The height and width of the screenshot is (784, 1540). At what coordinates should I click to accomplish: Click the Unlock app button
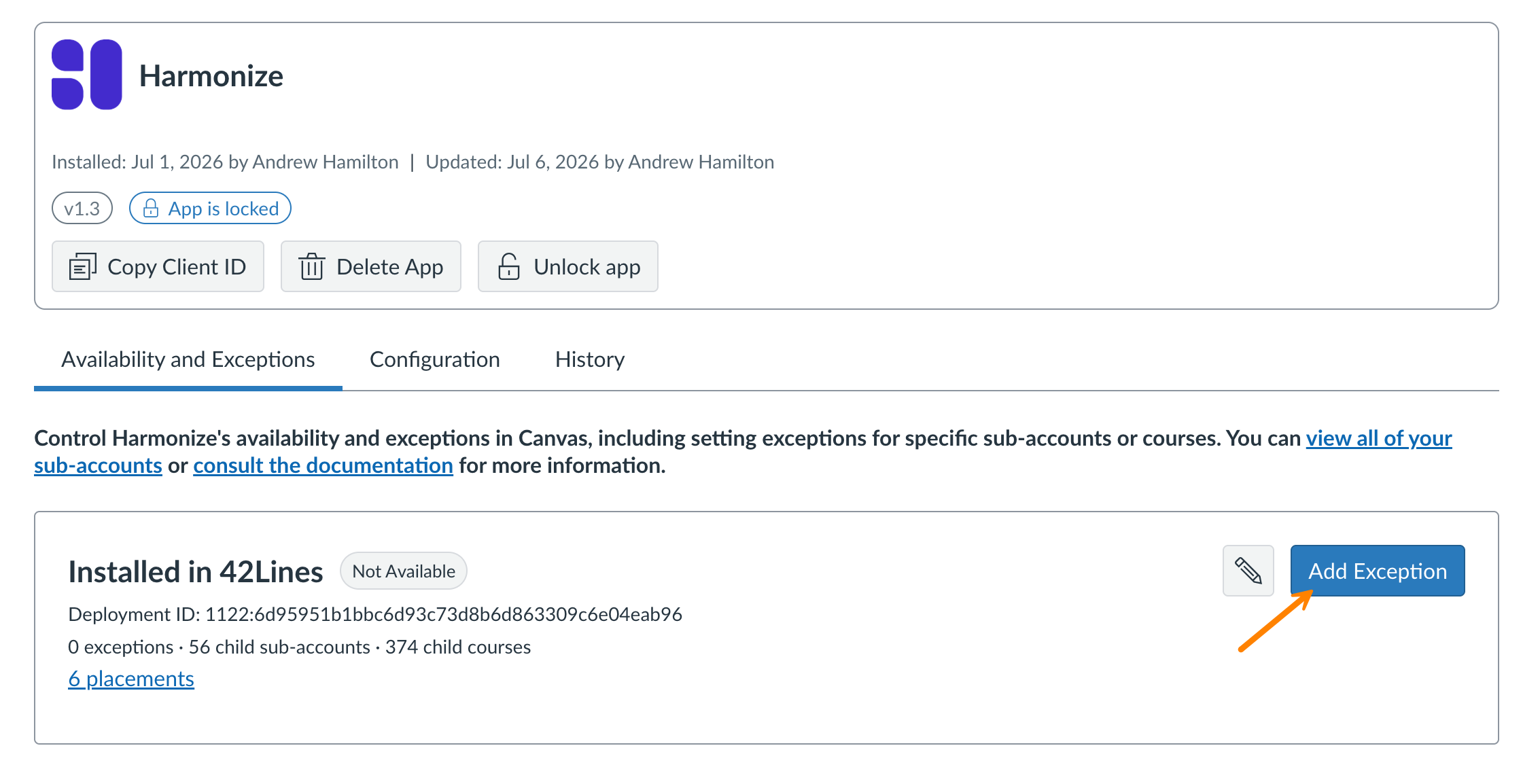568,266
